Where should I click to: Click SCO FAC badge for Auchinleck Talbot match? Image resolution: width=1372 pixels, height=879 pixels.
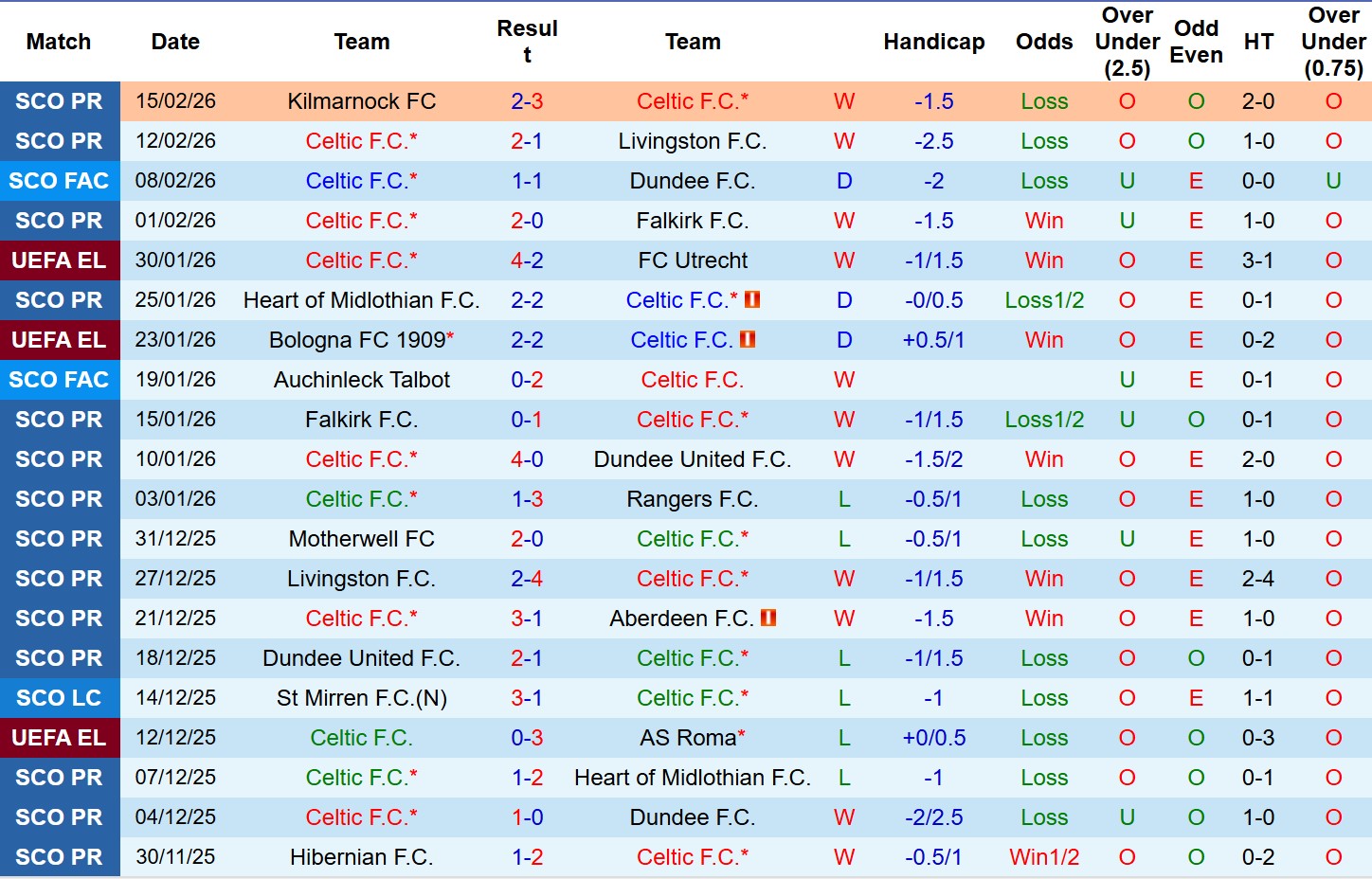(x=59, y=380)
